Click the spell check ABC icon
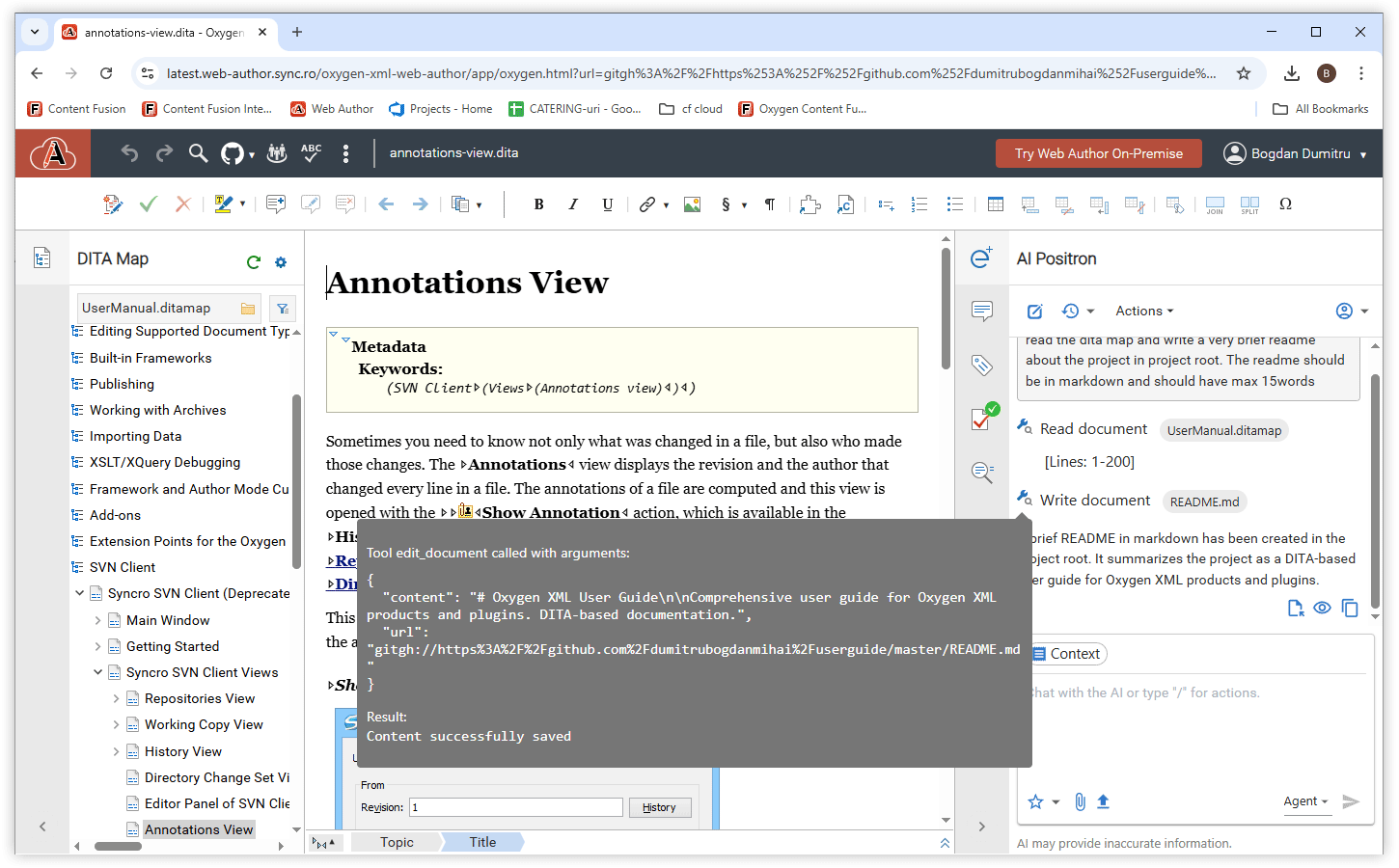This screenshot has width=1399, height=868. tap(311, 153)
